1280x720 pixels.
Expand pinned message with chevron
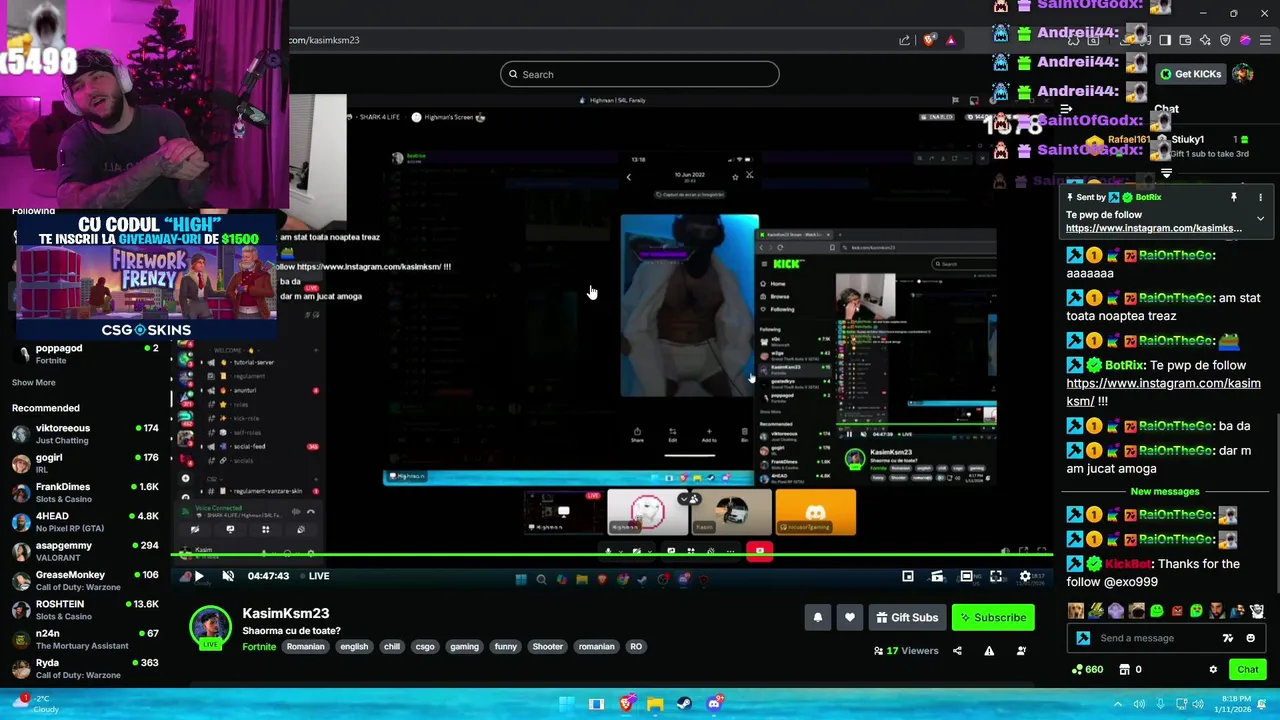click(x=1260, y=218)
